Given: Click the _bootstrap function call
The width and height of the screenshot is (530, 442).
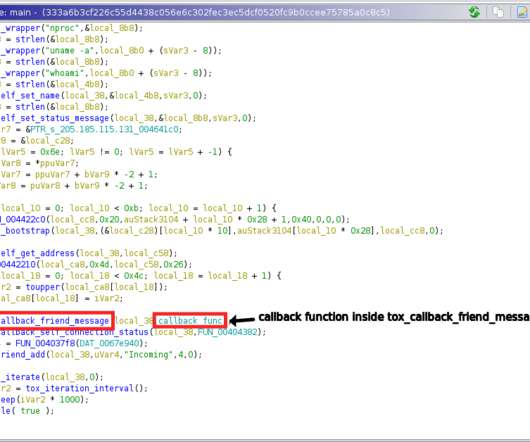Looking at the screenshot, I should [25, 230].
